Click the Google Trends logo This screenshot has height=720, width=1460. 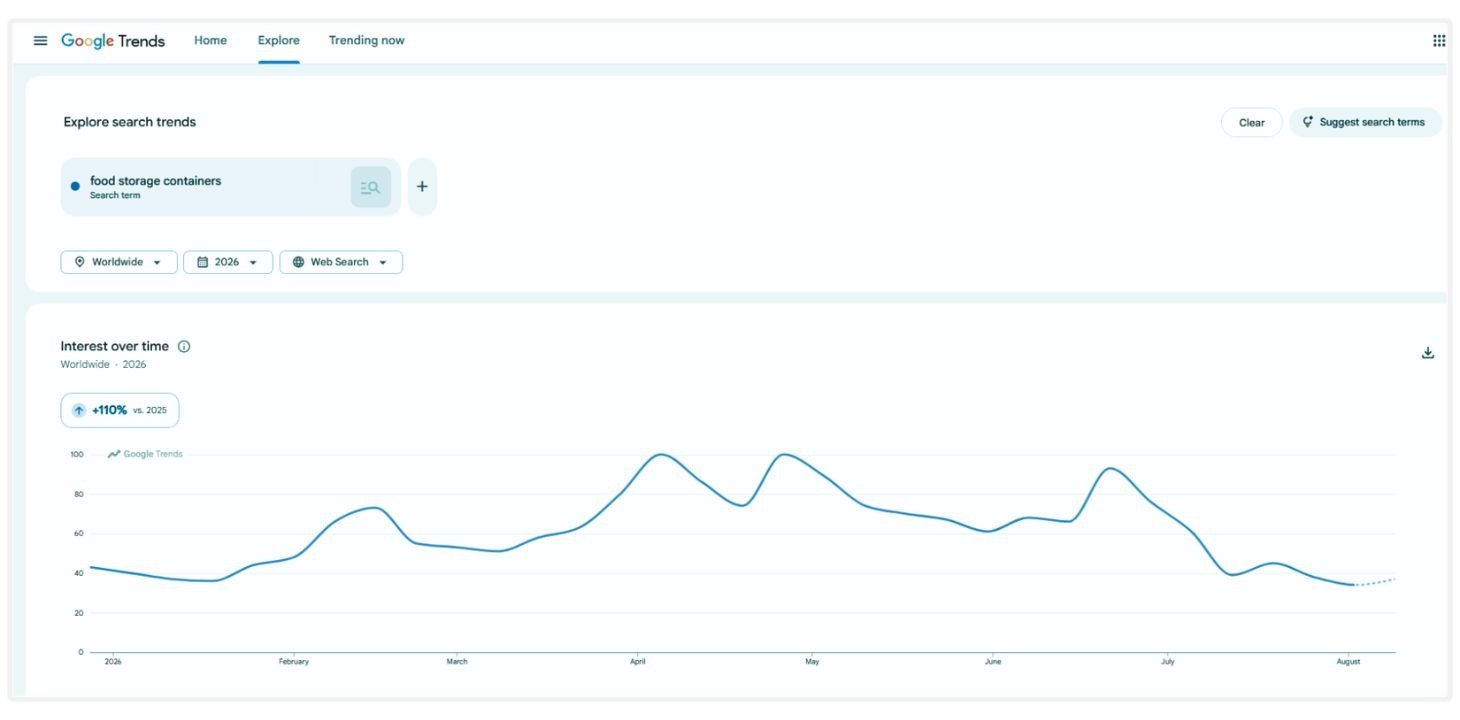pos(113,41)
